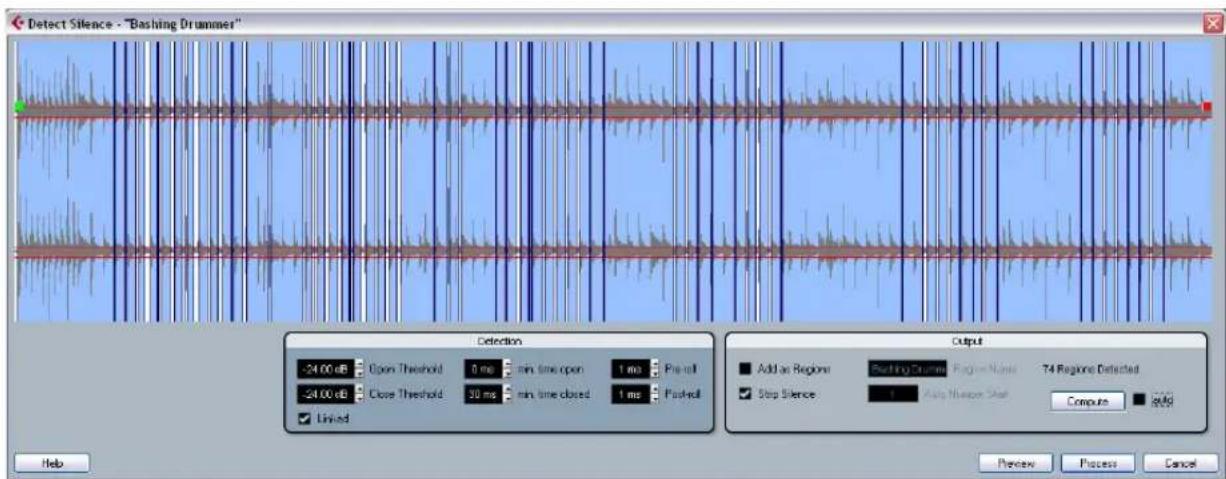Enable the Add as Regions checkbox

click(x=744, y=369)
